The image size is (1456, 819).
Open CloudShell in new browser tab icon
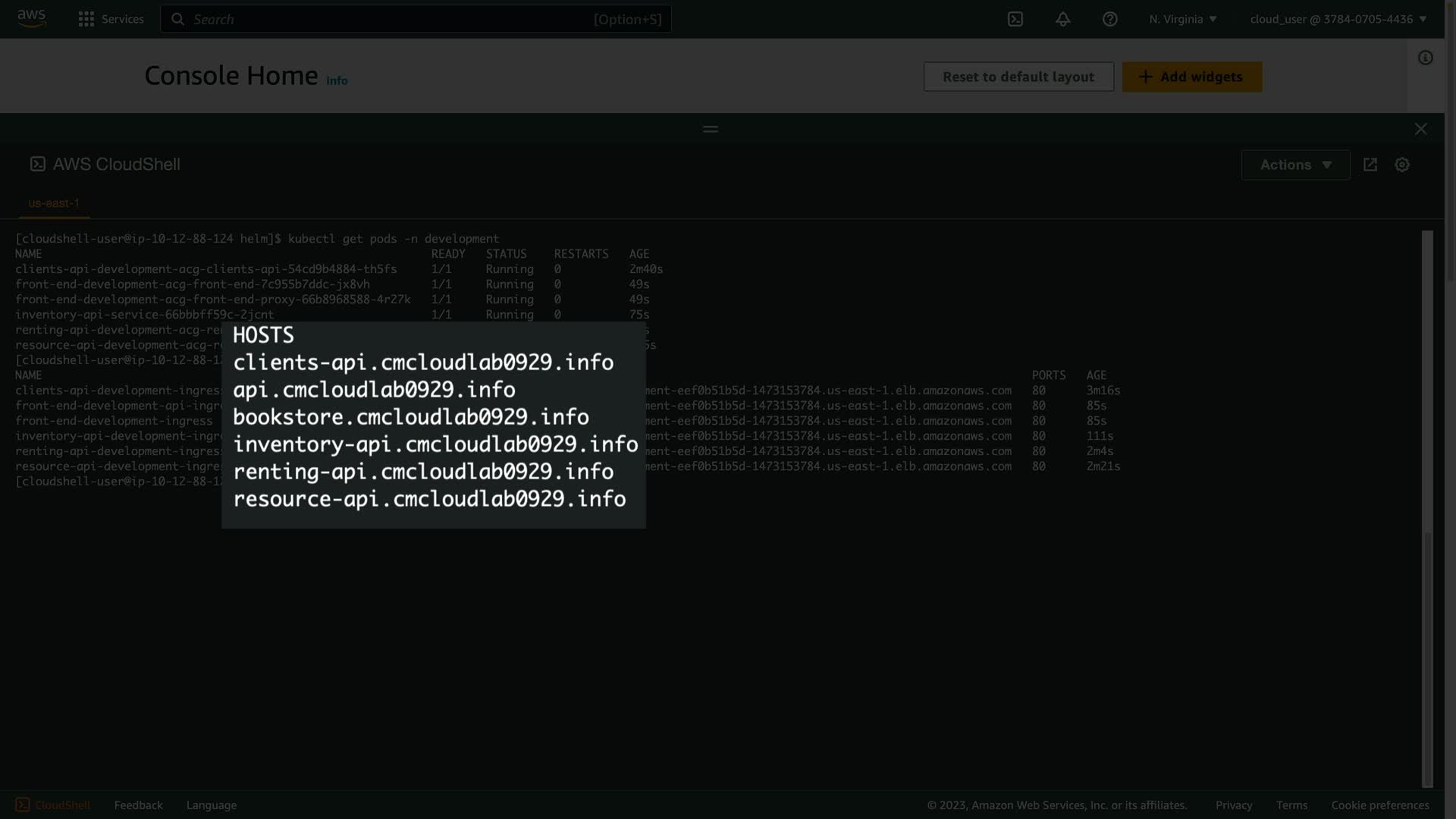point(1370,165)
